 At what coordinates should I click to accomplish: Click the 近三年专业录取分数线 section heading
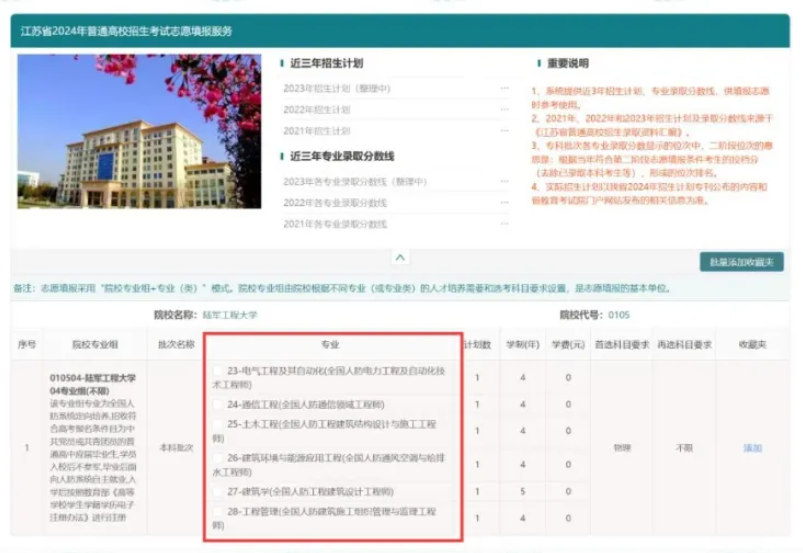click(342, 156)
